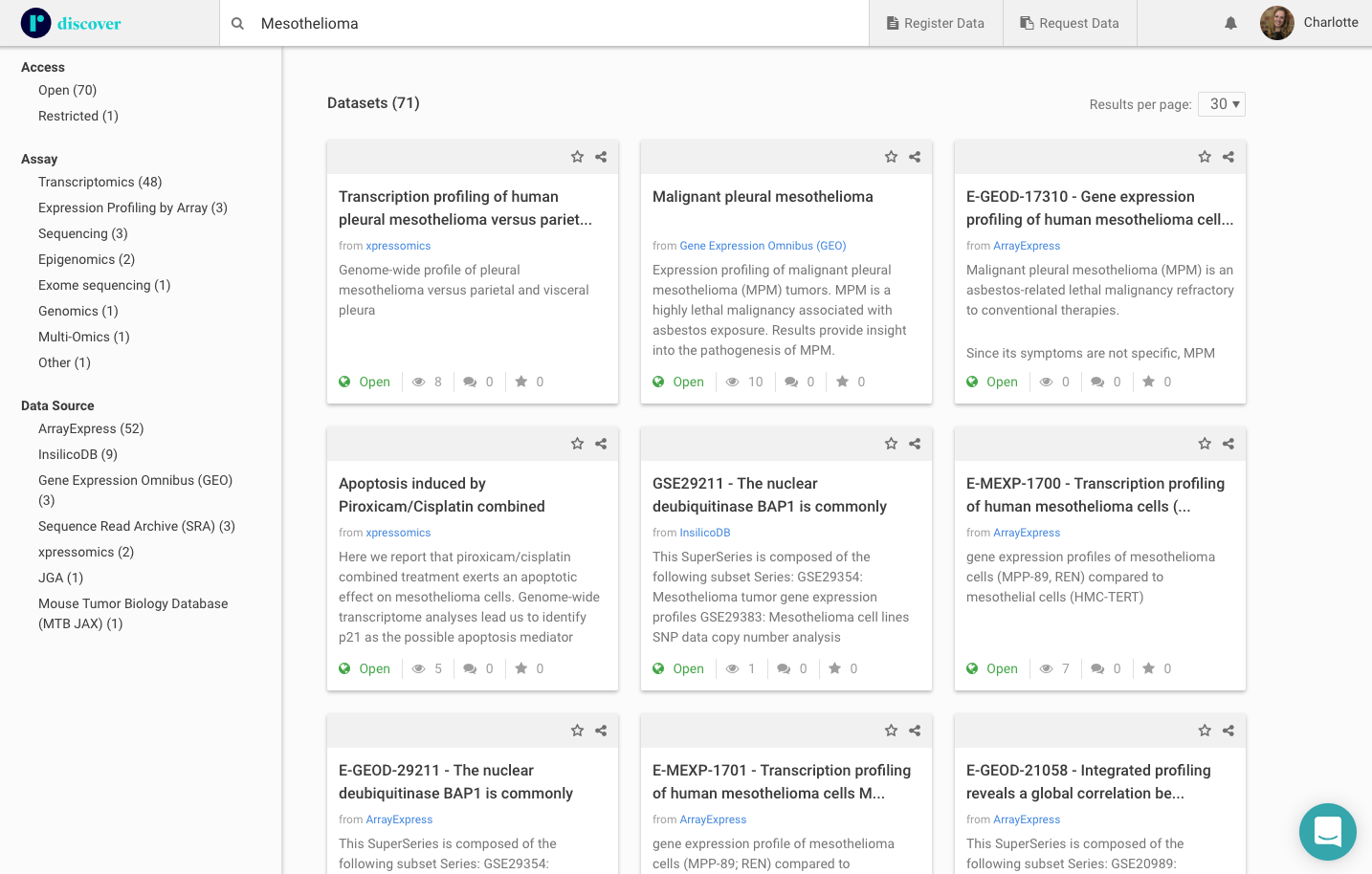Star the E-GEOD-21058 dataset card
This screenshot has width=1372, height=874.
point(1205,731)
